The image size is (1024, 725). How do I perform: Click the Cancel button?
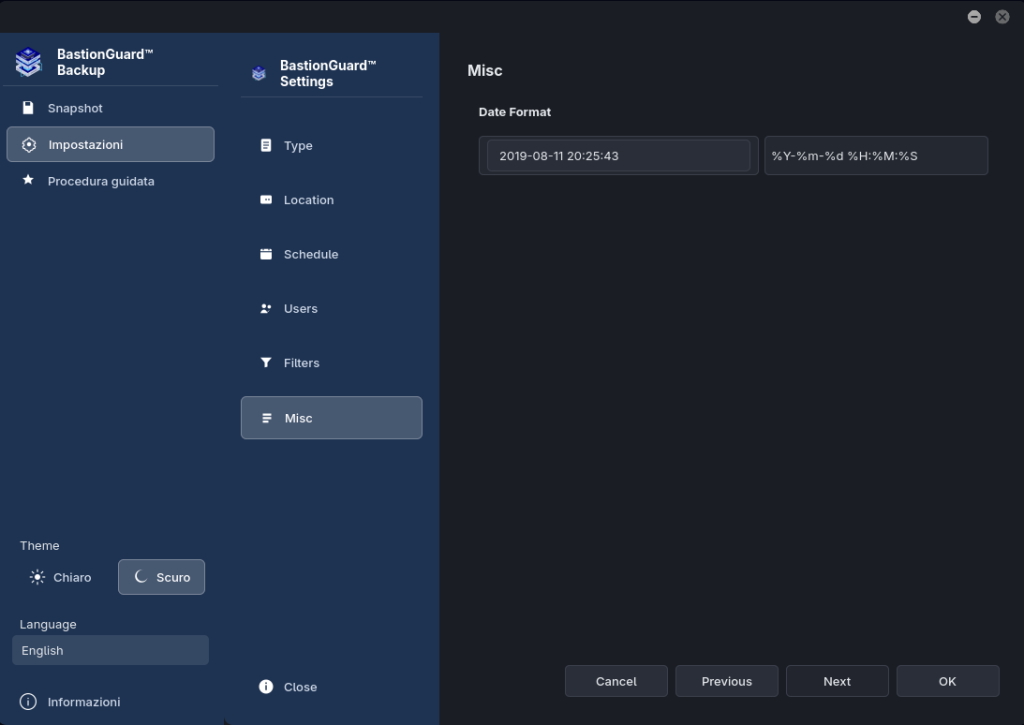[616, 681]
